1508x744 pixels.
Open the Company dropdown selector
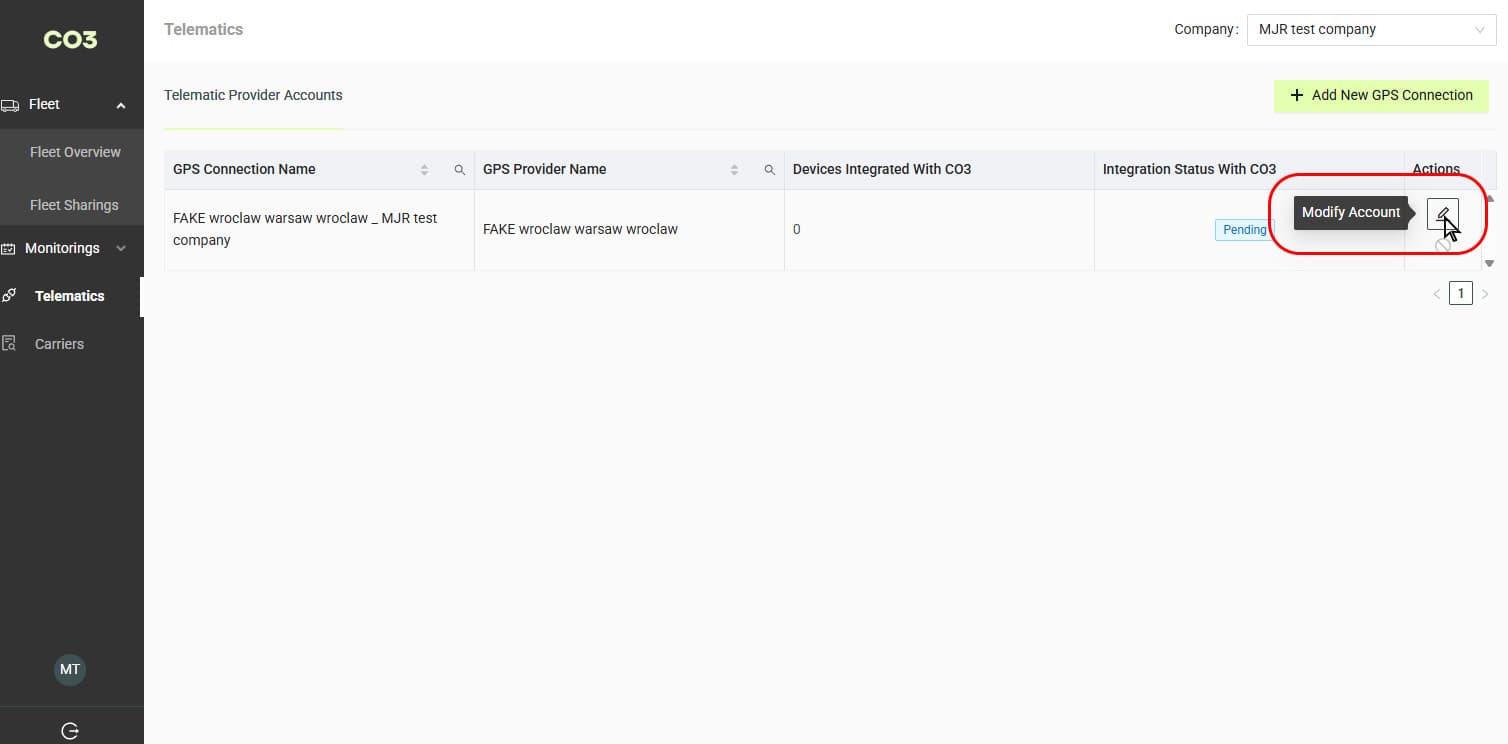tap(1370, 29)
